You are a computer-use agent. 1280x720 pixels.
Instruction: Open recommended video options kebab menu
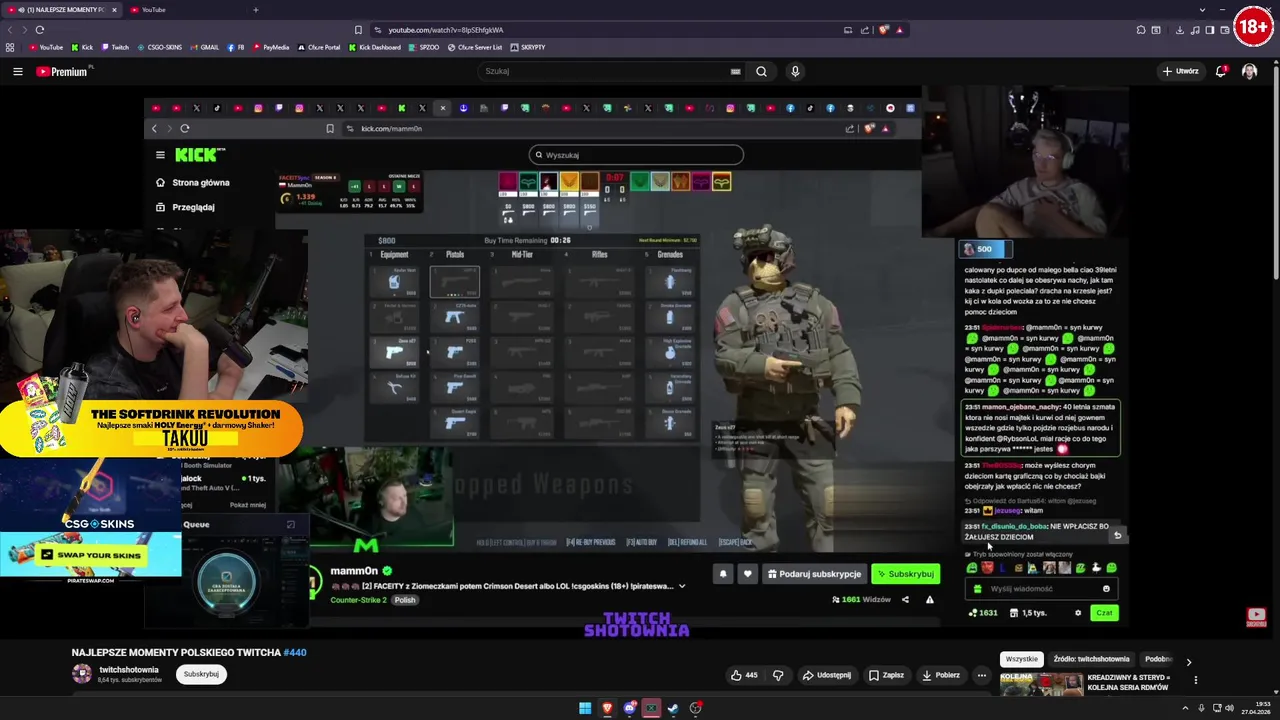point(1195,680)
